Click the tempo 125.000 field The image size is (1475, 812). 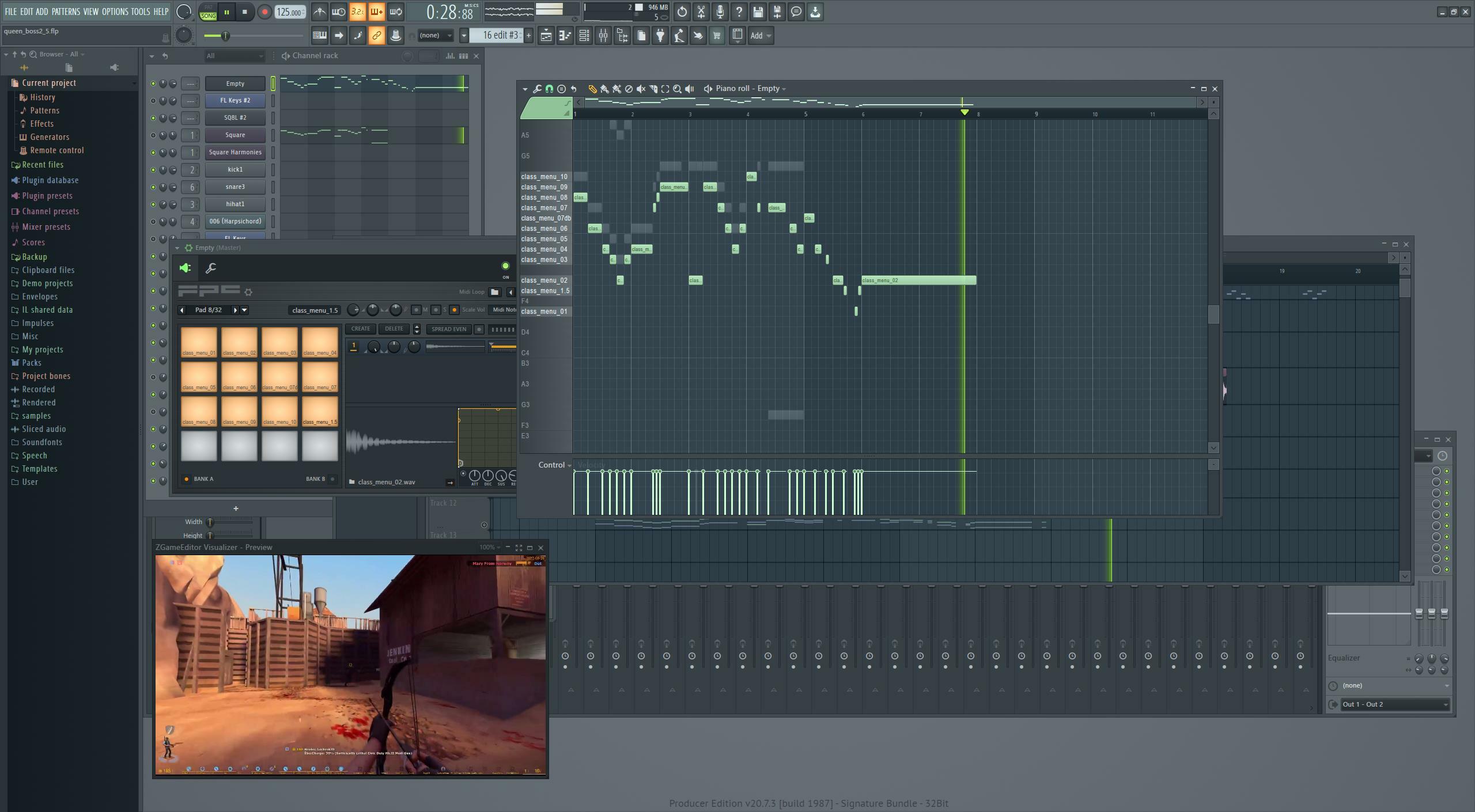click(x=289, y=12)
